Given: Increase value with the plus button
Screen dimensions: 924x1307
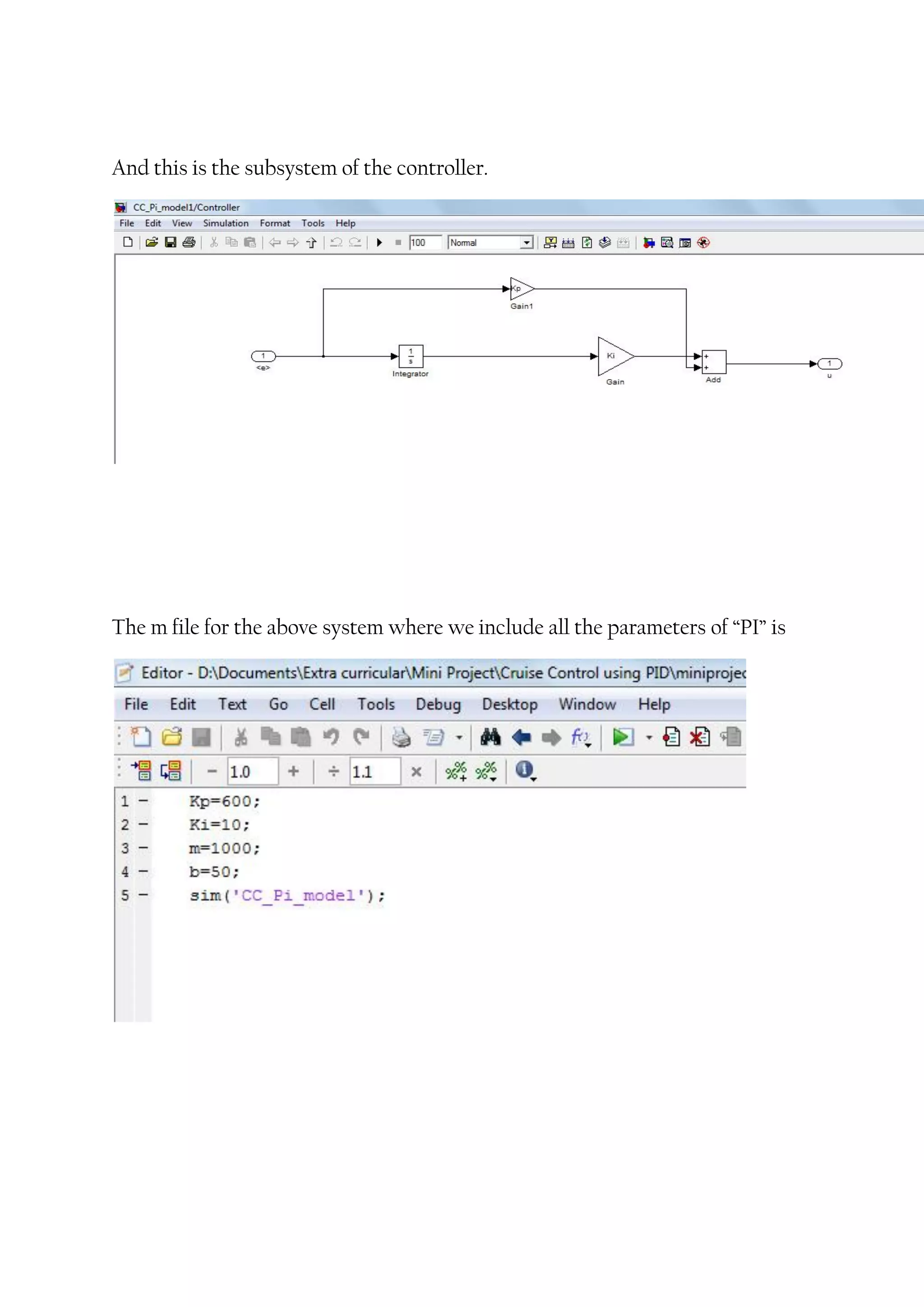Looking at the screenshot, I should pyautogui.click(x=294, y=771).
